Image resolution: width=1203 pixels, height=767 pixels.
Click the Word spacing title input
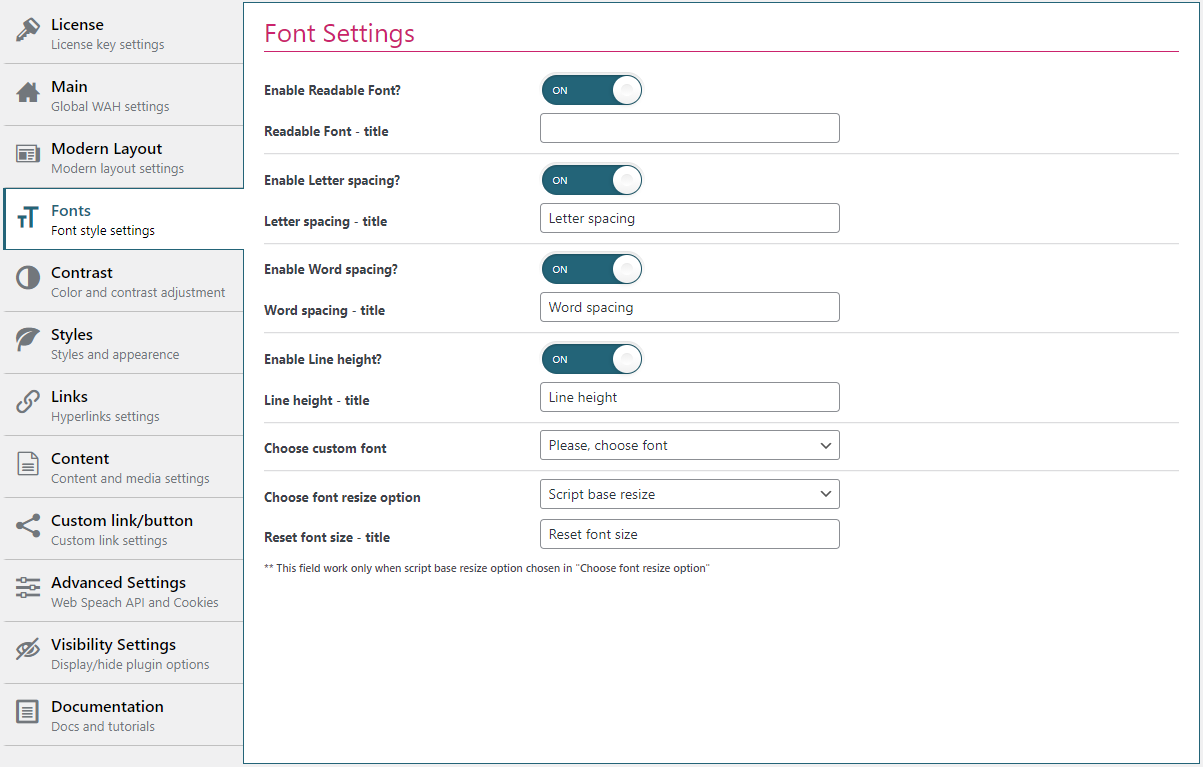(x=690, y=307)
